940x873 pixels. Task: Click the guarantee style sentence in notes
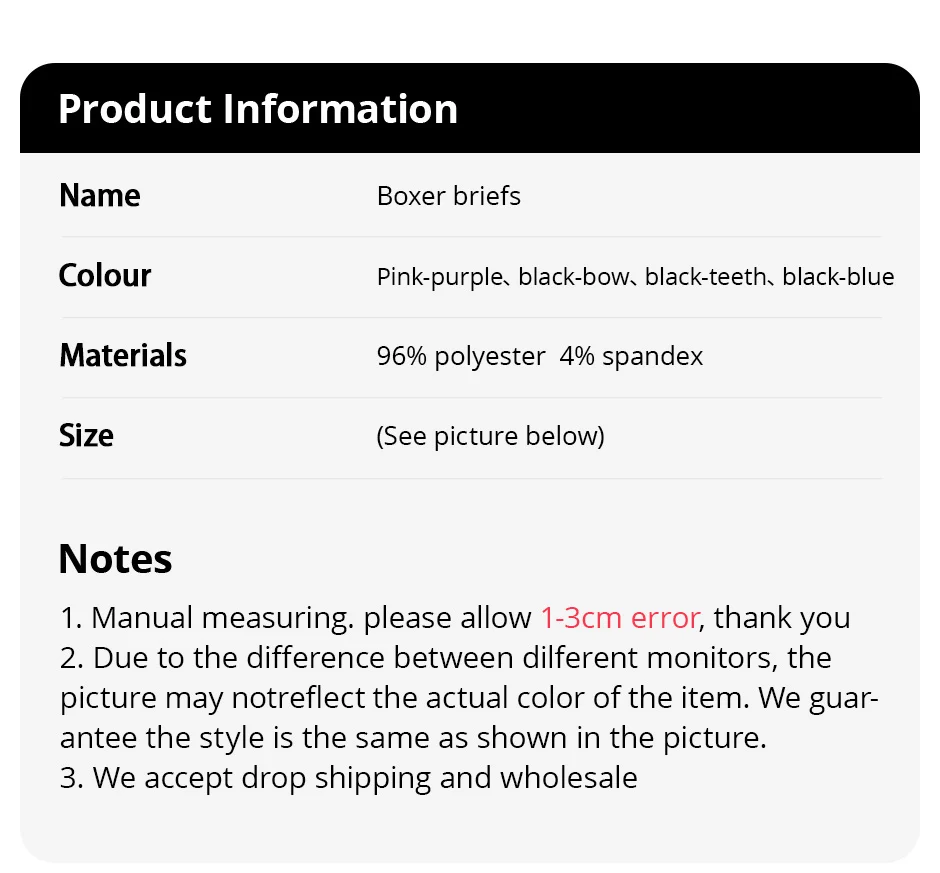(x=412, y=738)
